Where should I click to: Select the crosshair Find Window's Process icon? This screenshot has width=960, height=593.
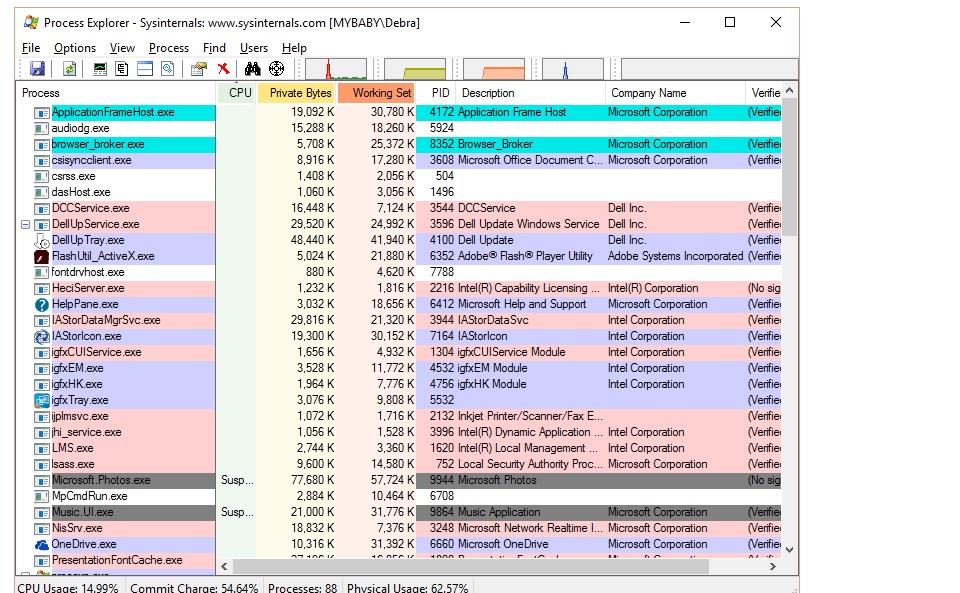[x=277, y=69]
